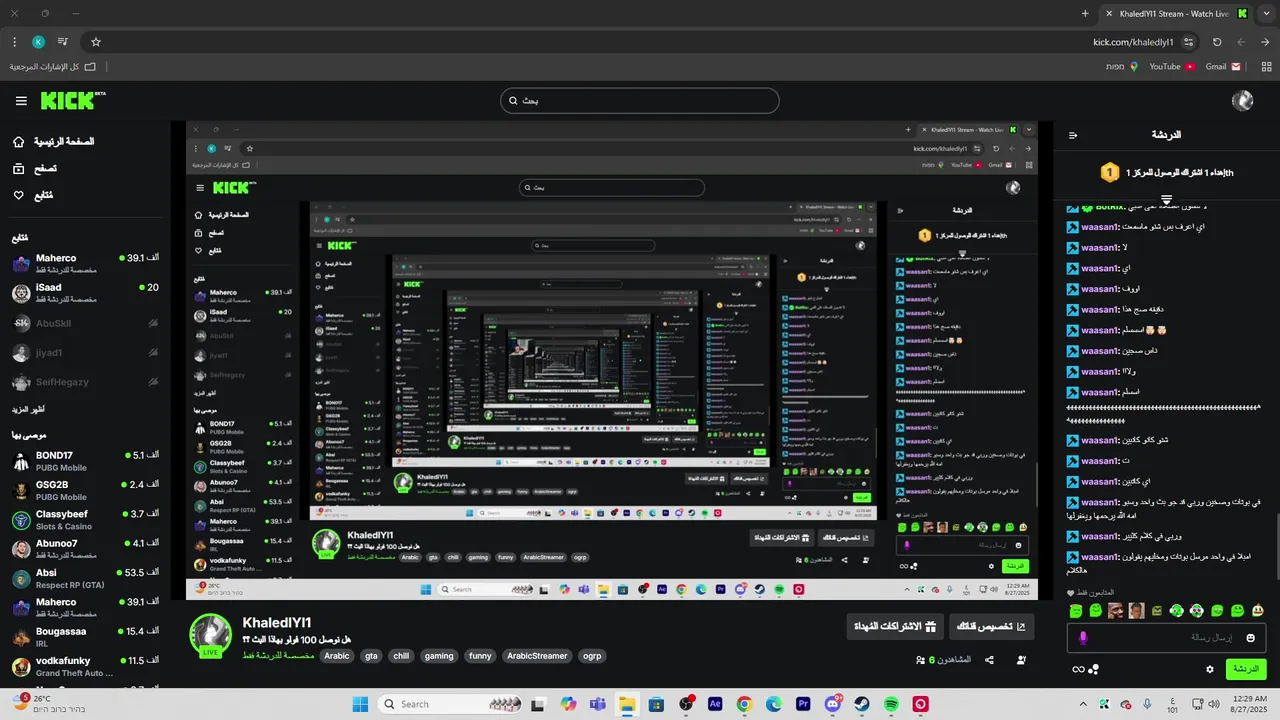Screen dimensions: 1280x720
Task: Open Gmail bookmark
Action: pyautogui.click(x=1223, y=66)
